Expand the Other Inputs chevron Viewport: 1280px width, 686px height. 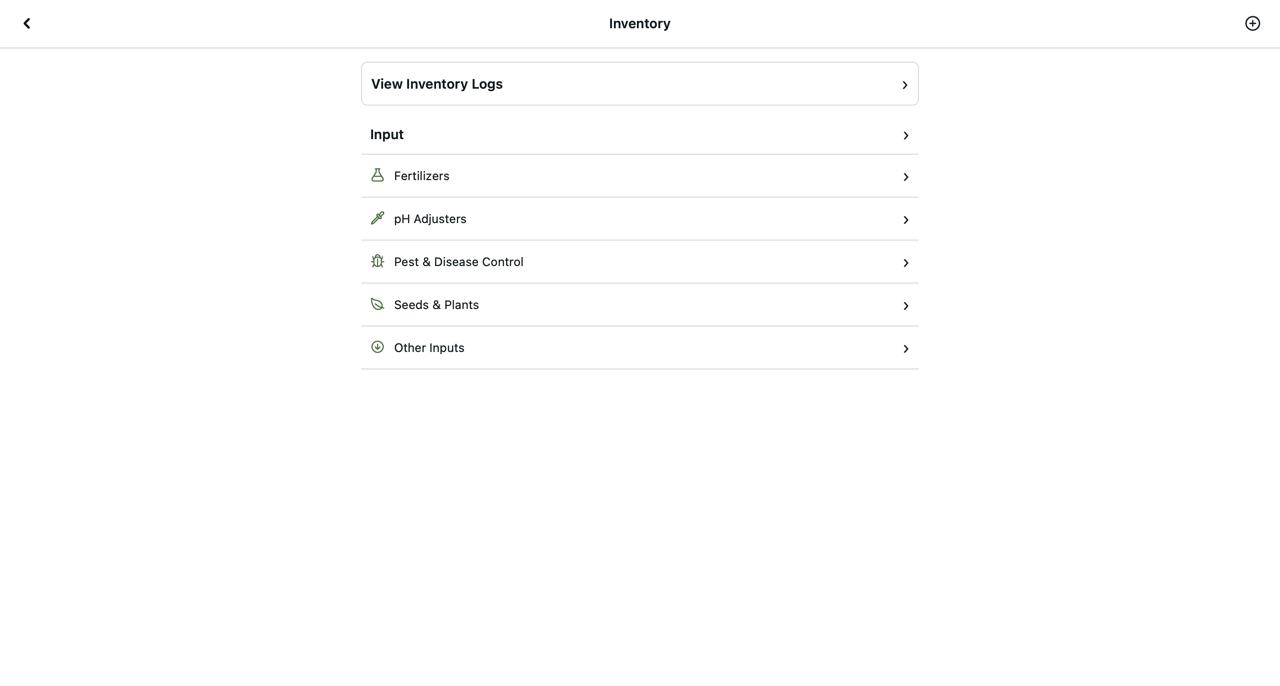[906, 349]
